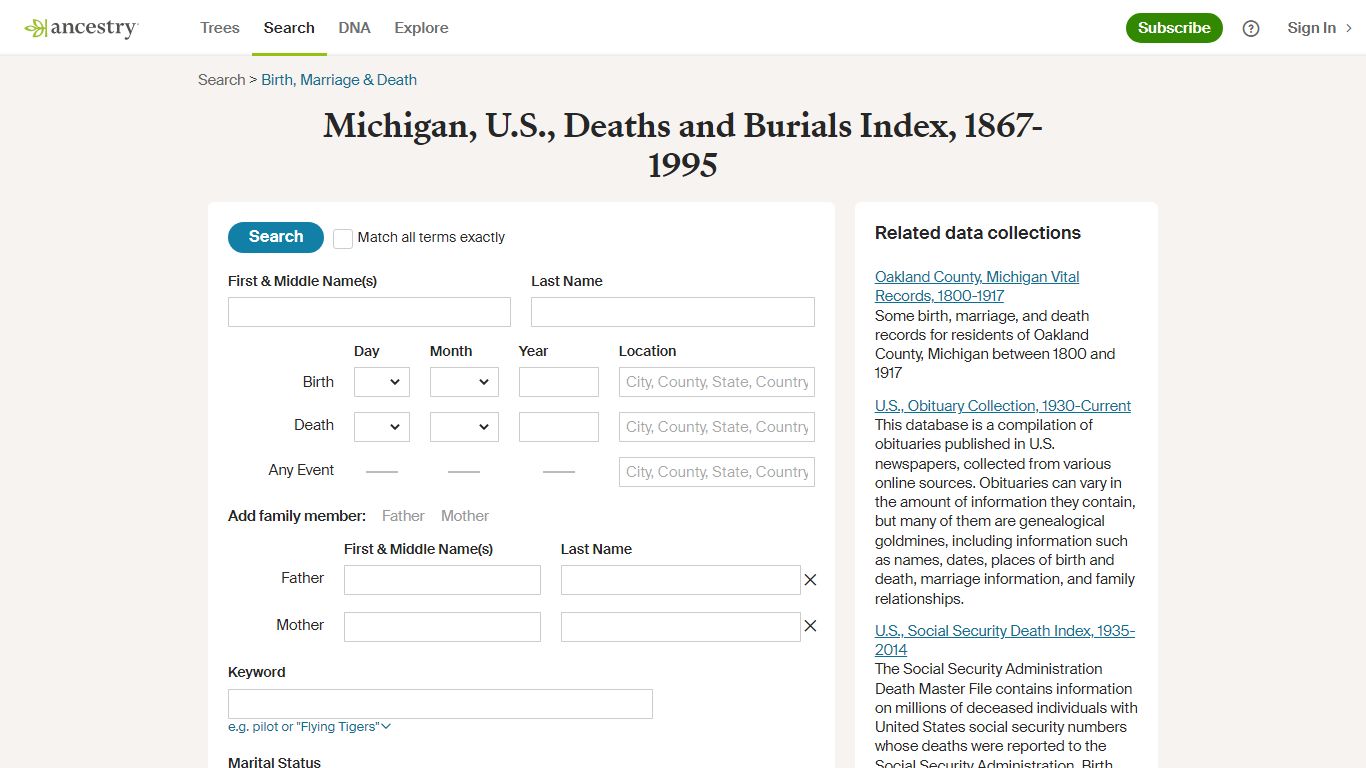The image size is (1366, 768).
Task: Open the DNA menu
Action: coord(354,28)
